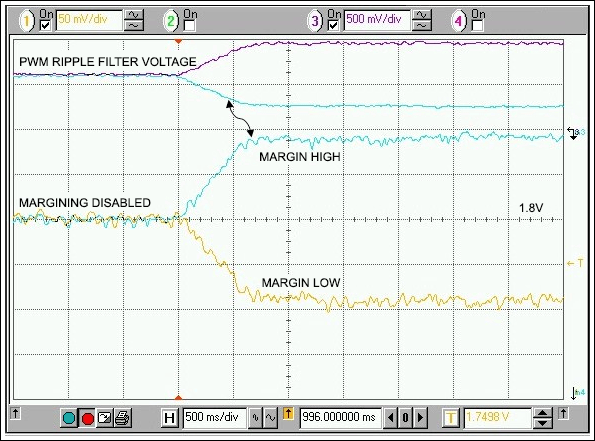Click the channel 1 yellow number badge

point(27,20)
